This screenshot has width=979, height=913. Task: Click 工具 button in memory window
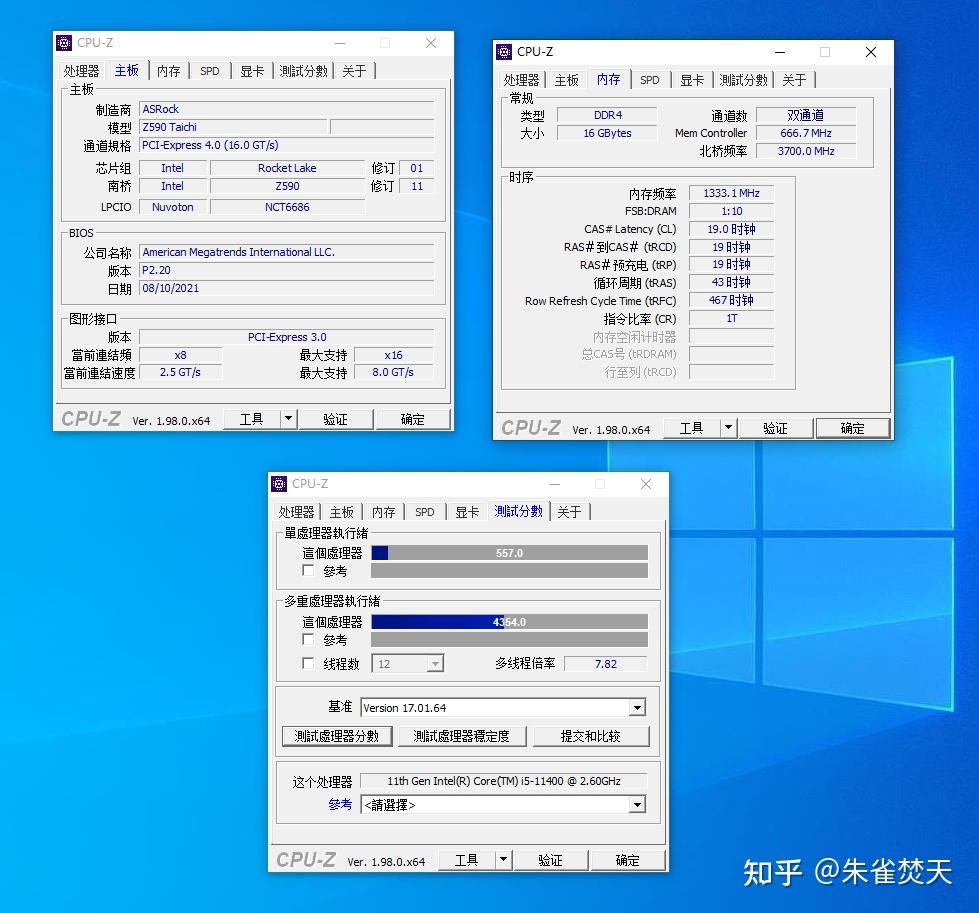click(x=692, y=428)
